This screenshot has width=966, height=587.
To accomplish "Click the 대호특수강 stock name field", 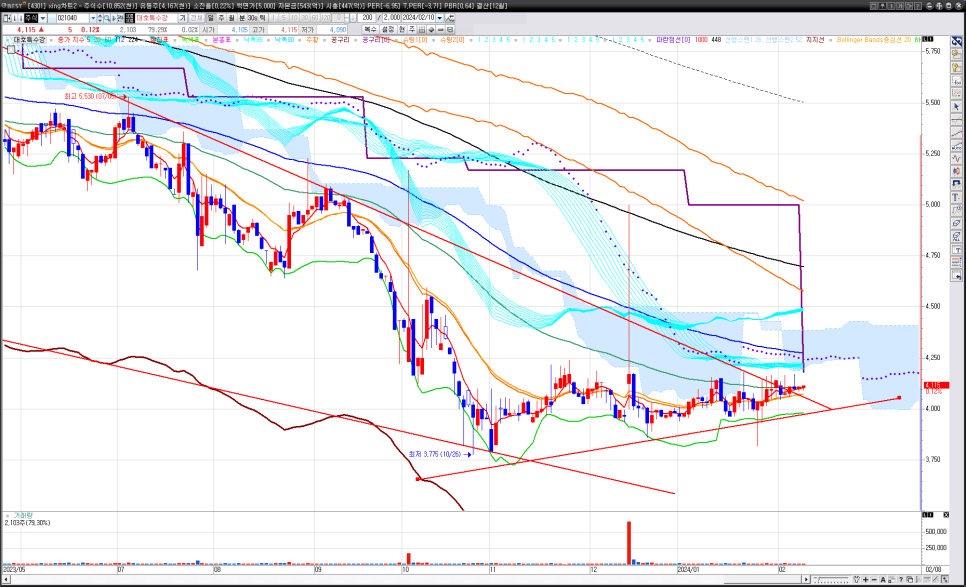I will click(x=156, y=18).
